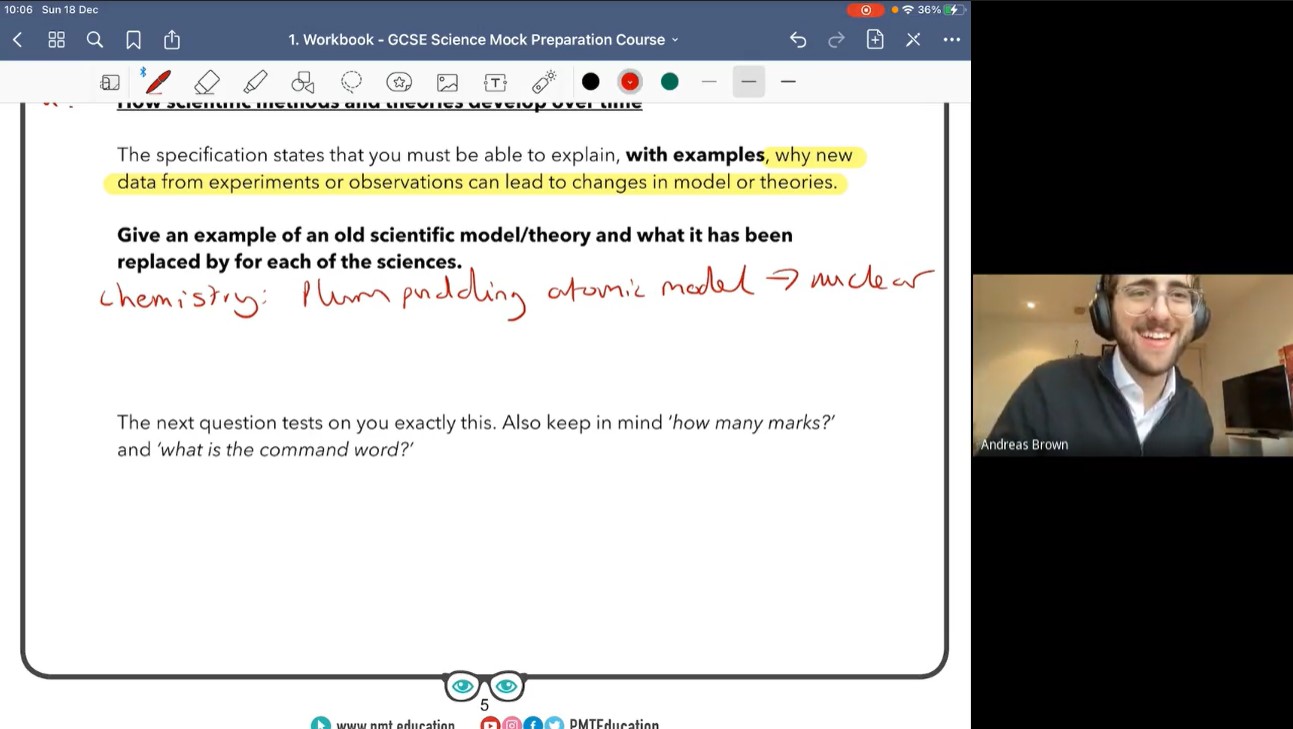Stop the screen recording from the status bar
This screenshot has width=1293, height=729.
866,9
